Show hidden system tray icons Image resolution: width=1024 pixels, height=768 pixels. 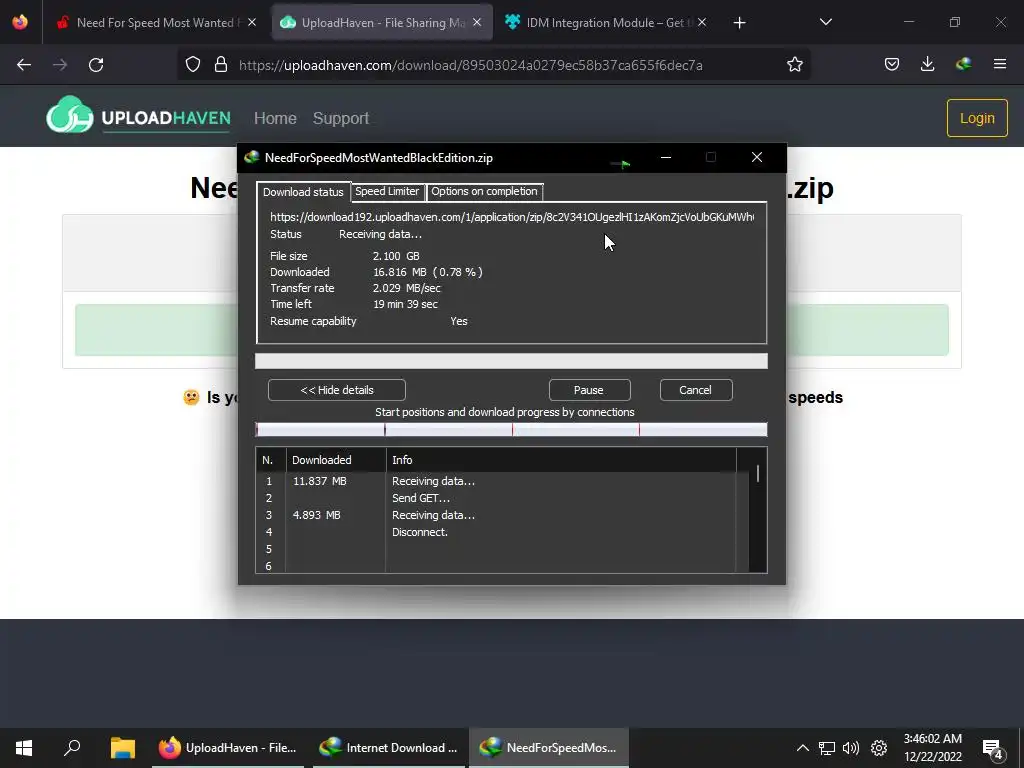[803, 748]
